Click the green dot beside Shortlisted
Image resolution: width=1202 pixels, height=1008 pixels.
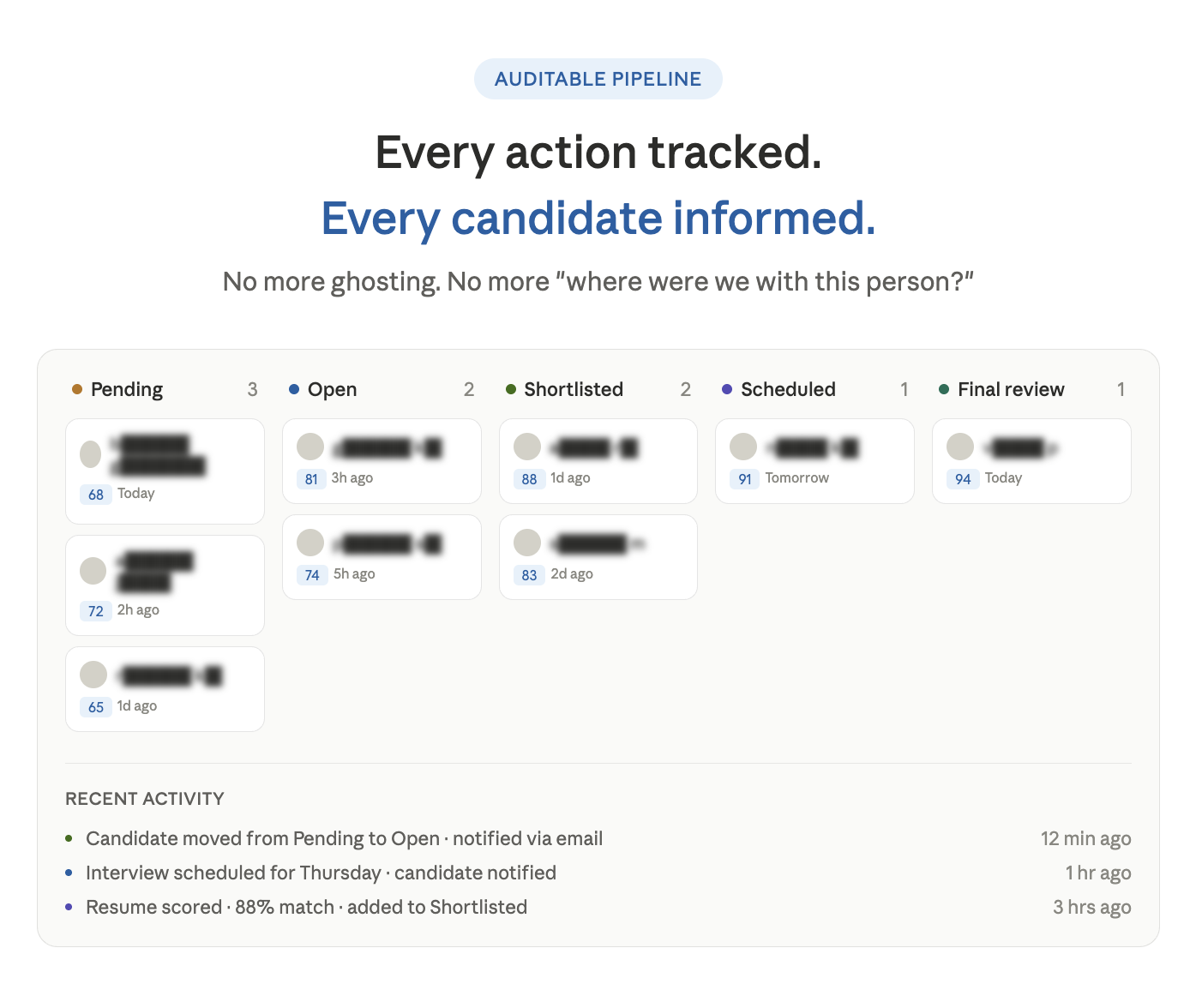pyautogui.click(x=511, y=389)
